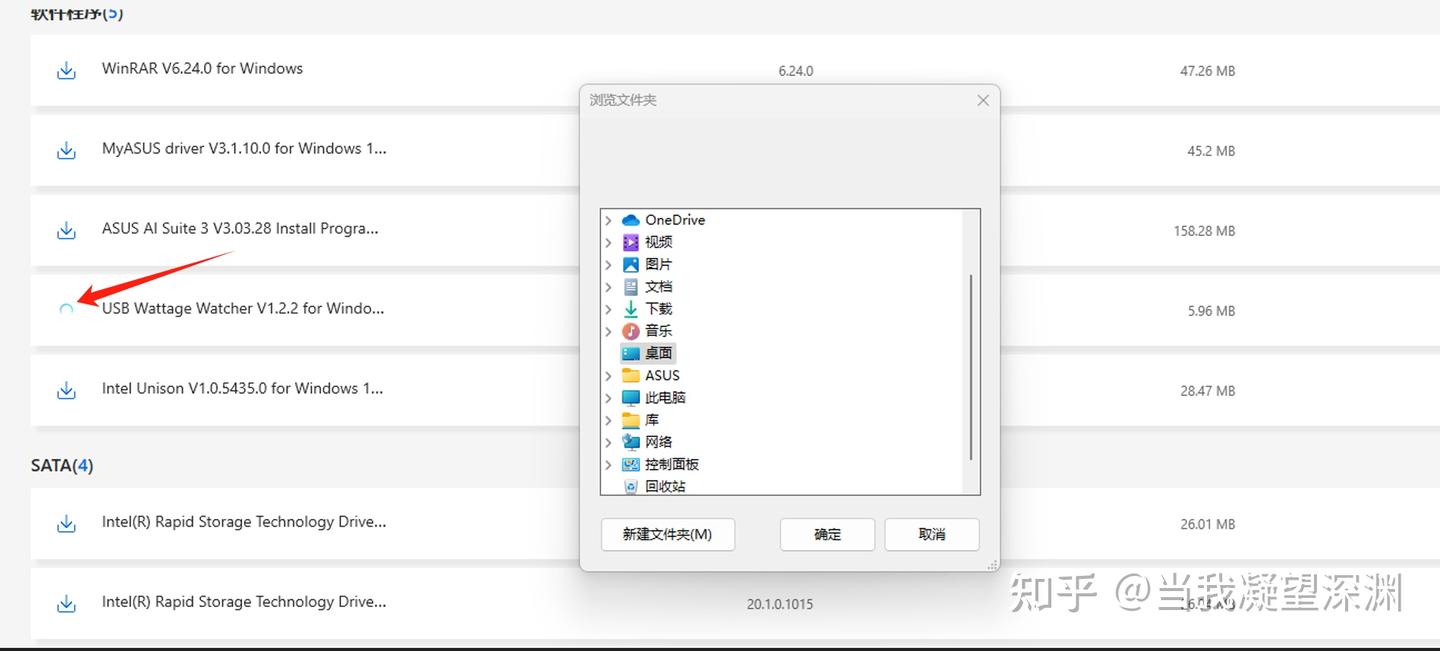The height and width of the screenshot is (651, 1440).
Task: Click the 音乐 music icon
Action: [x=630, y=331]
